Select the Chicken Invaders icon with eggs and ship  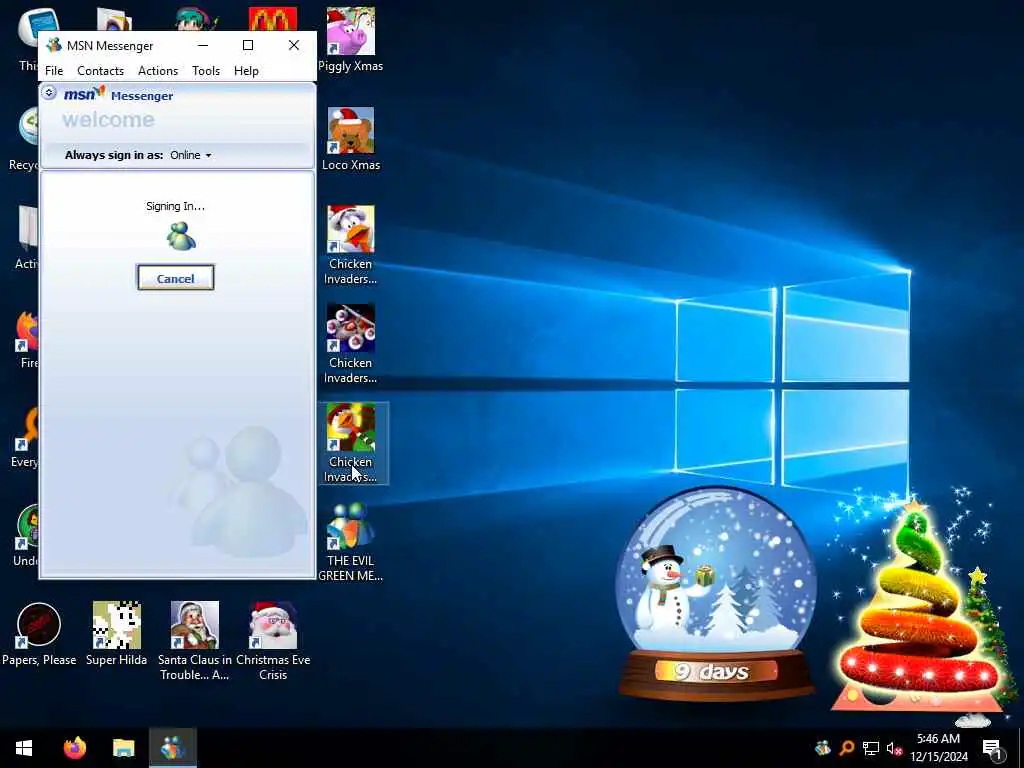pyautogui.click(x=351, y=344)
